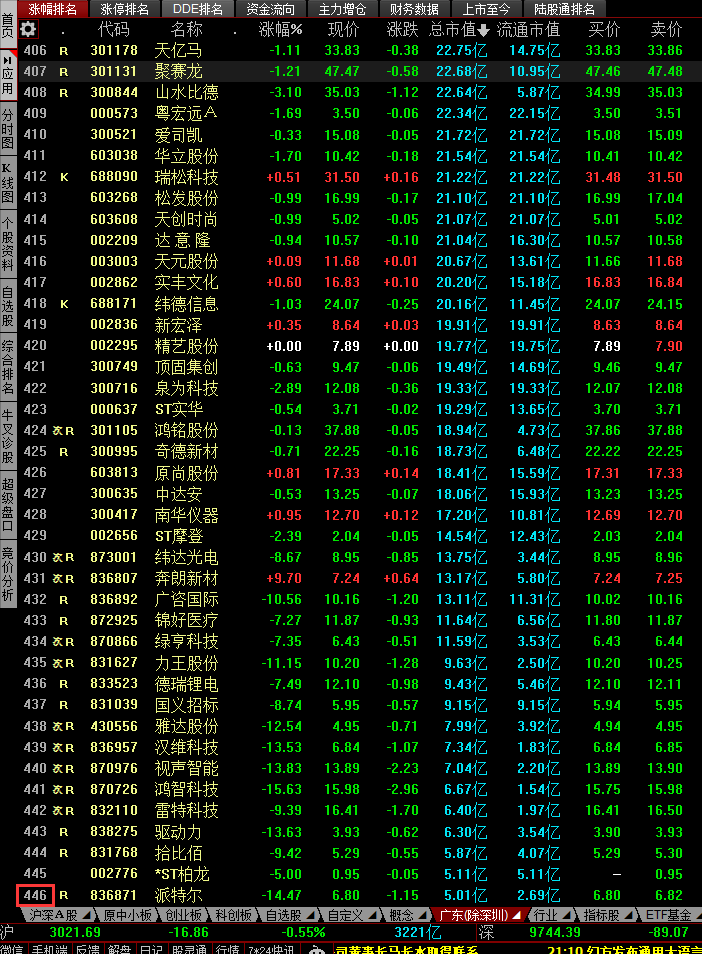Select stock row *ST柏龙
702x954 pixels.
(360, 874)
